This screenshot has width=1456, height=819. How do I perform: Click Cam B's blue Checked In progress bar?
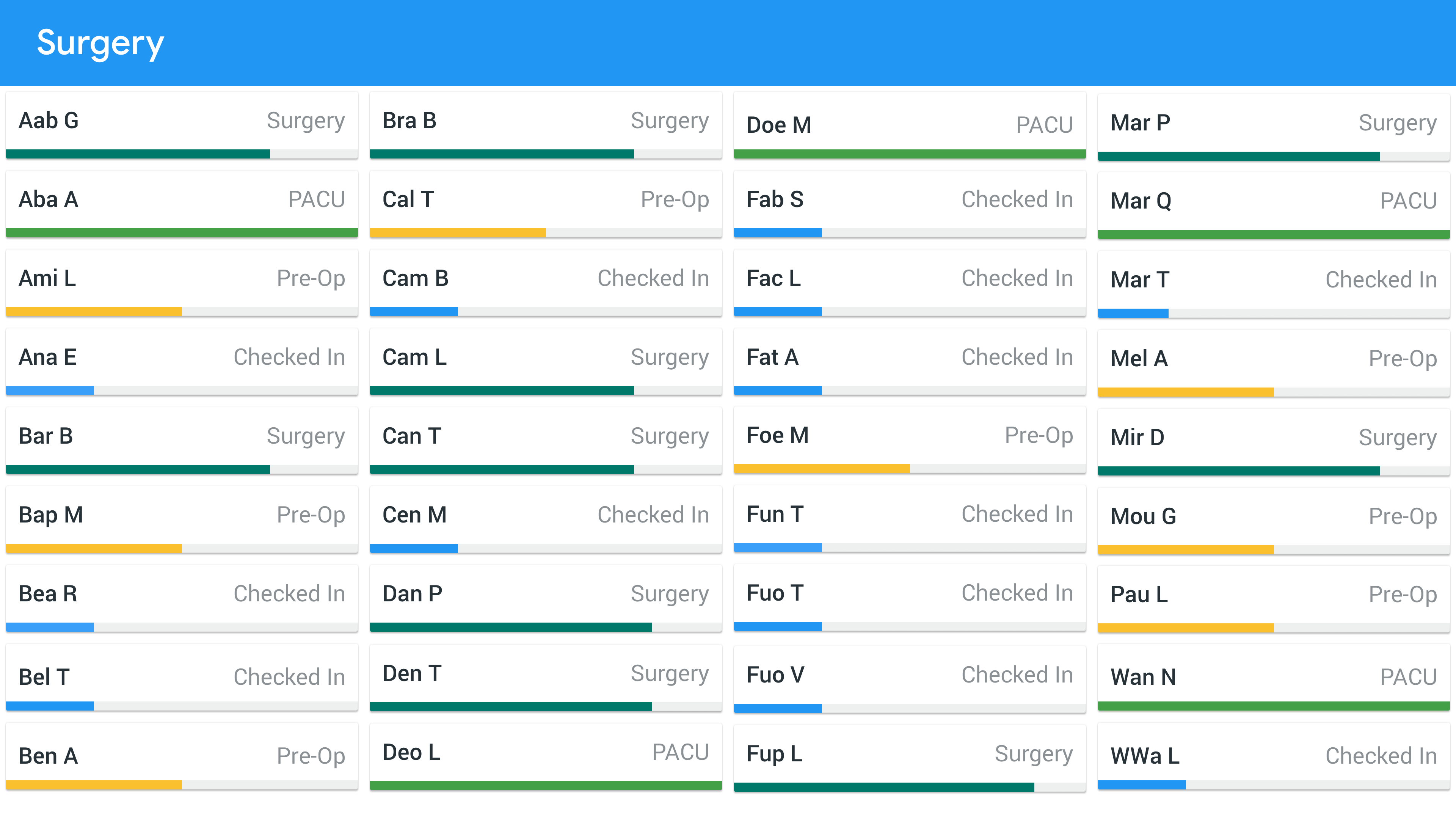413,311
